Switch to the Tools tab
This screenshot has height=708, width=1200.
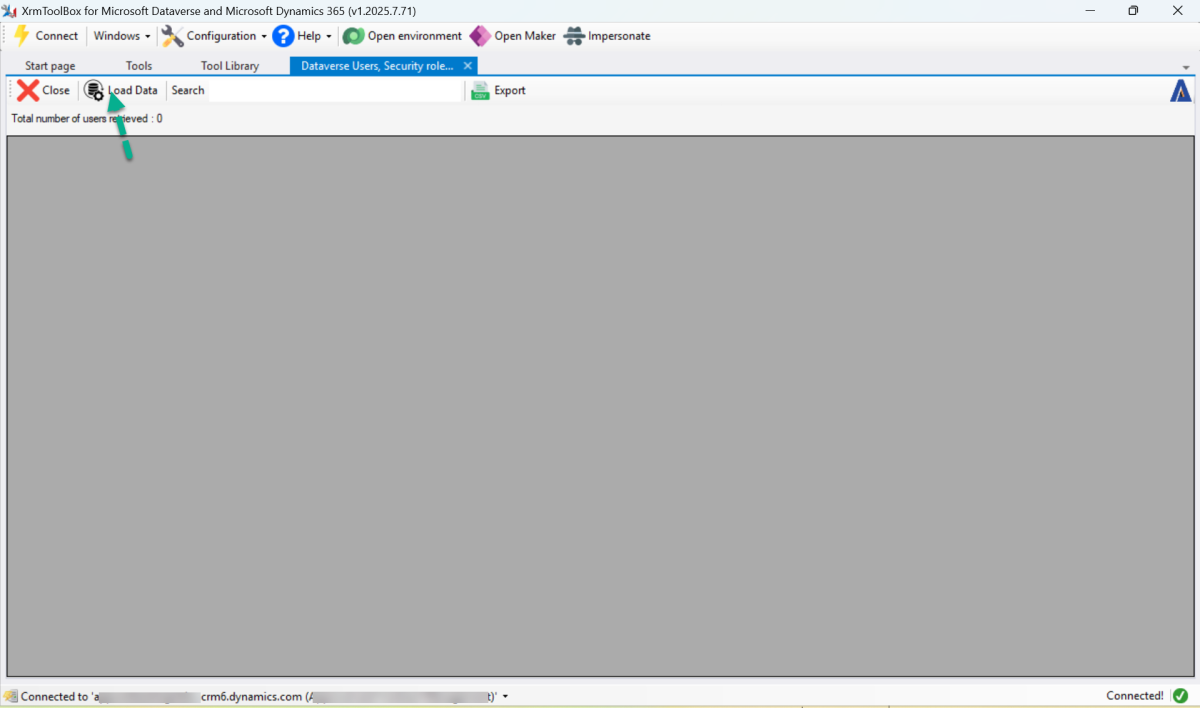click(x=139, y=66)
